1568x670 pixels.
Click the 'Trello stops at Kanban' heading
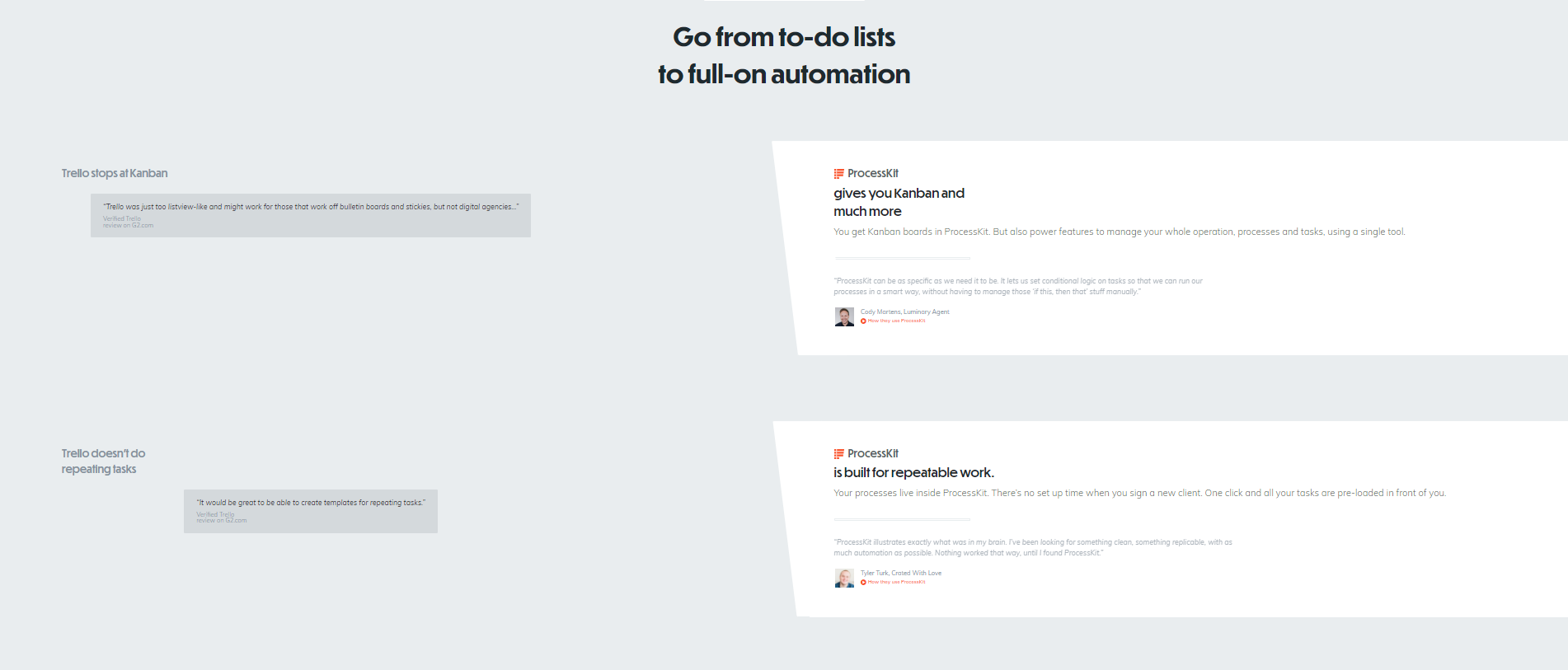click(115, 174)
